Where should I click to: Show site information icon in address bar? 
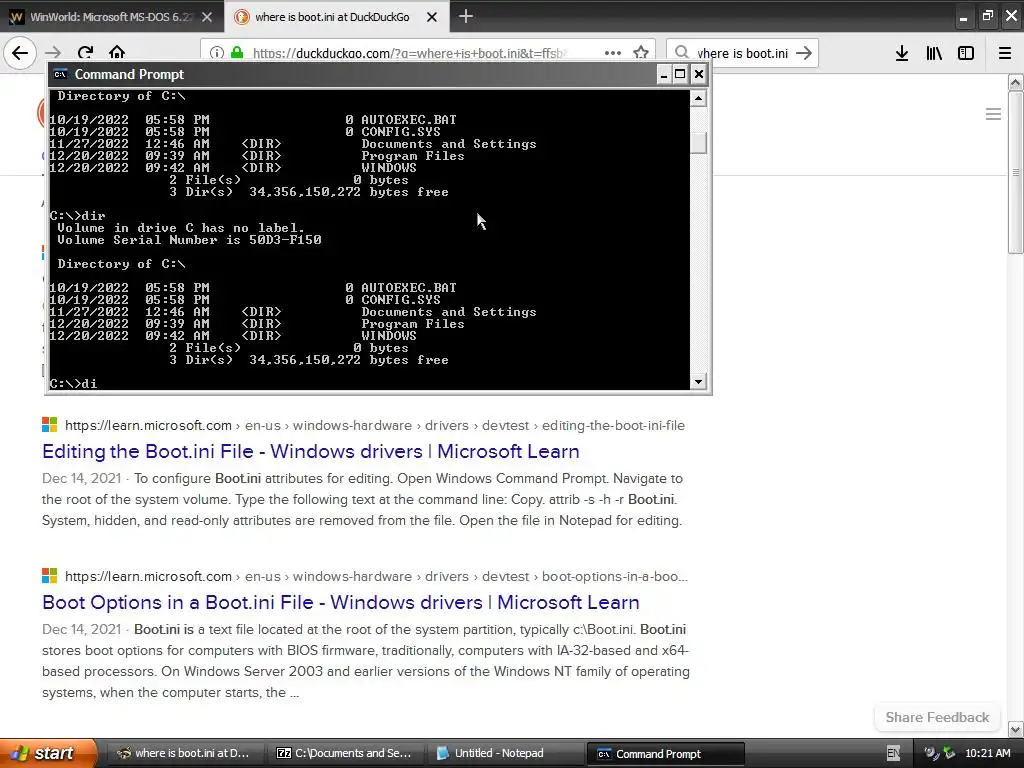[x=217, y=53]
